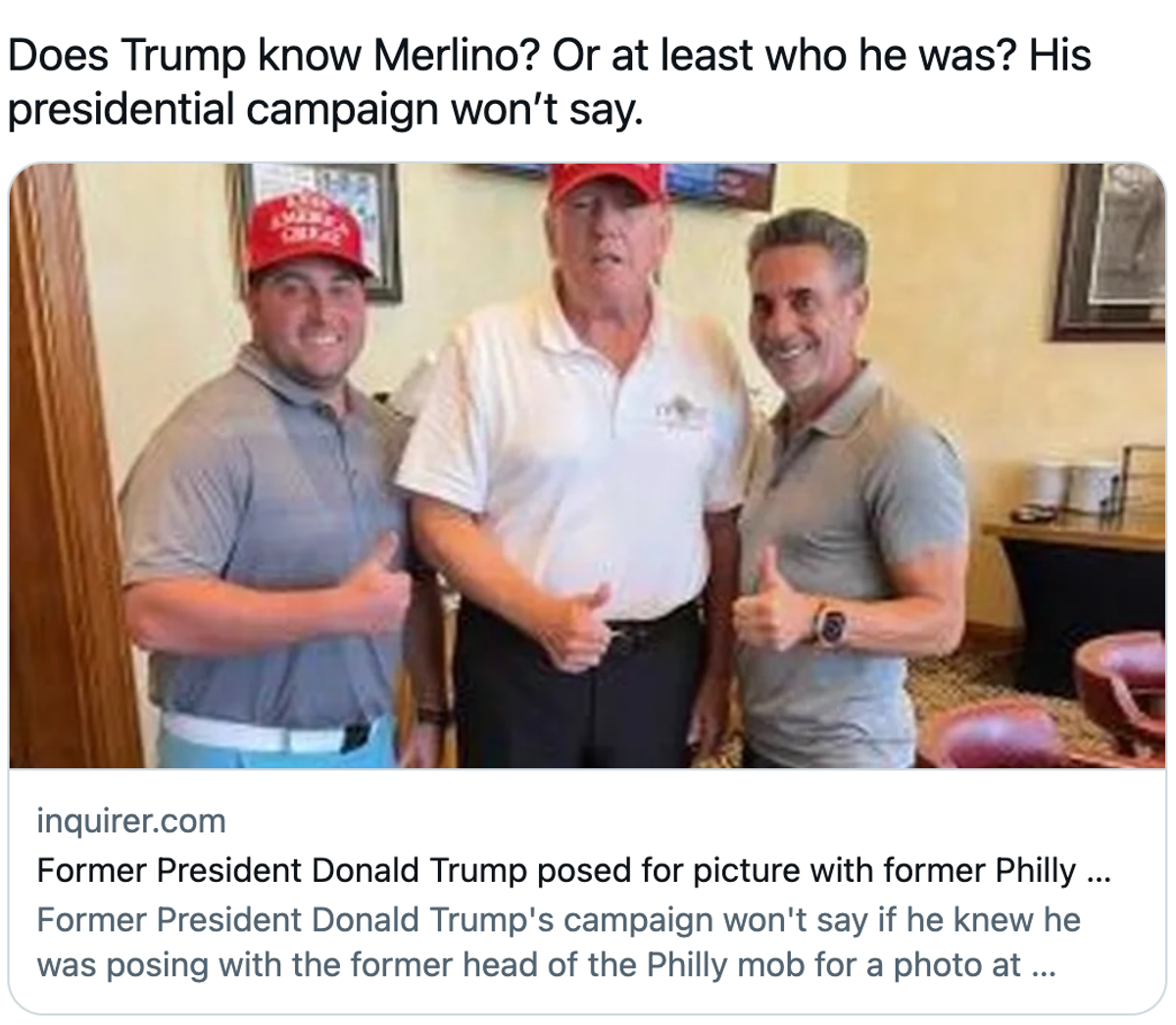Click the card description starting 'Former President Donald Trump's campaign'

(559, 942)
